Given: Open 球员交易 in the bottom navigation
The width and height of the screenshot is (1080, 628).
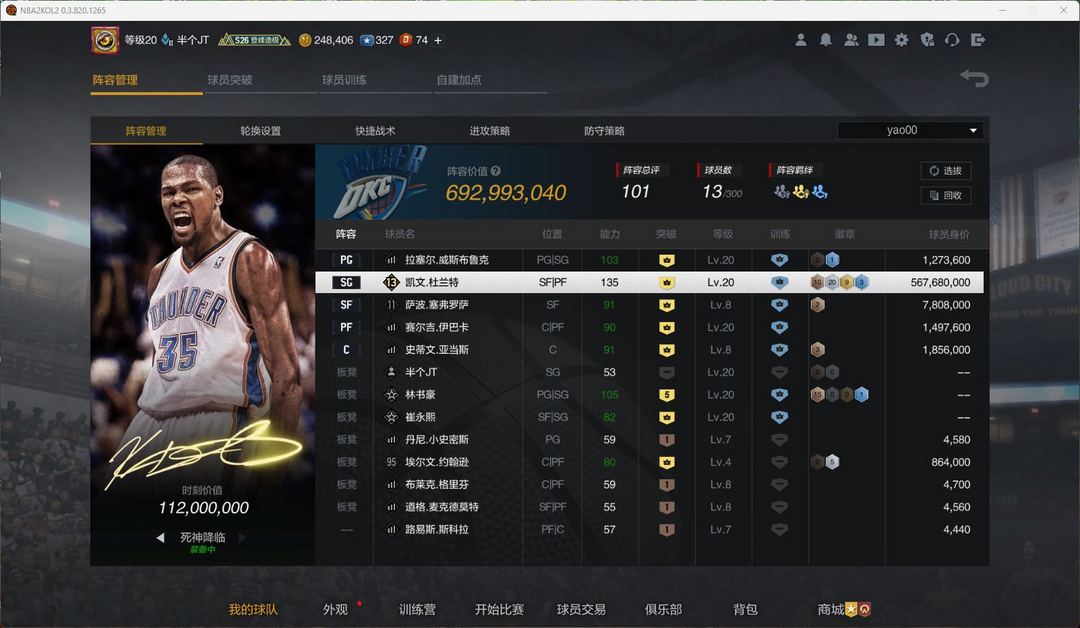Looking at the screenshot, I should (x=581, y=609).
